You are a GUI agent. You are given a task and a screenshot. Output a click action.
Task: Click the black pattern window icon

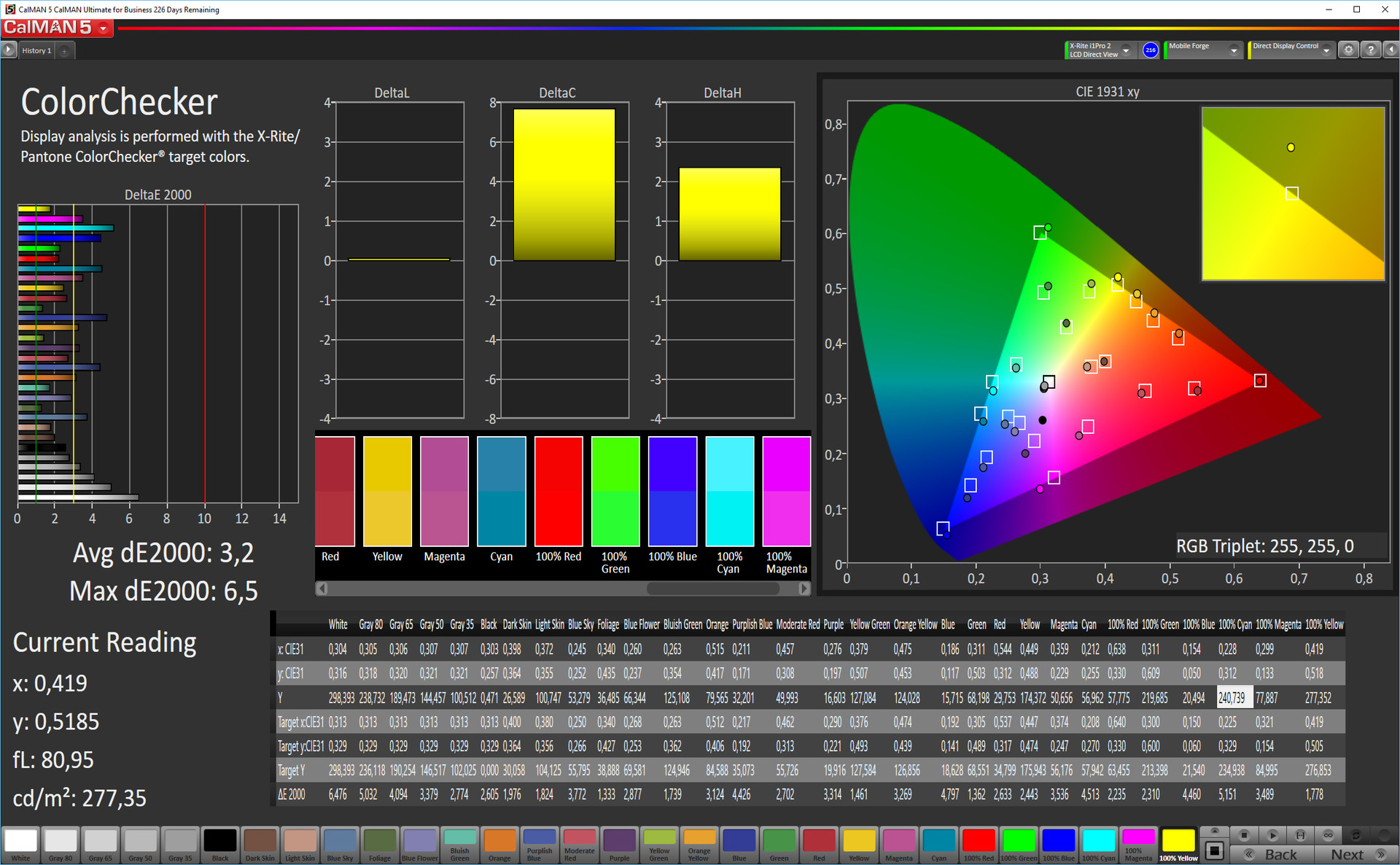(1215, 850)
